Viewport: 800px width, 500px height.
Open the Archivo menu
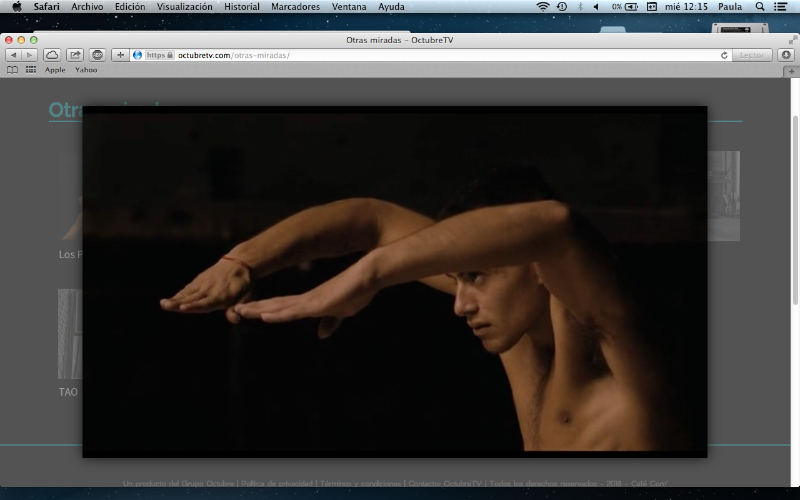(87, 7)
